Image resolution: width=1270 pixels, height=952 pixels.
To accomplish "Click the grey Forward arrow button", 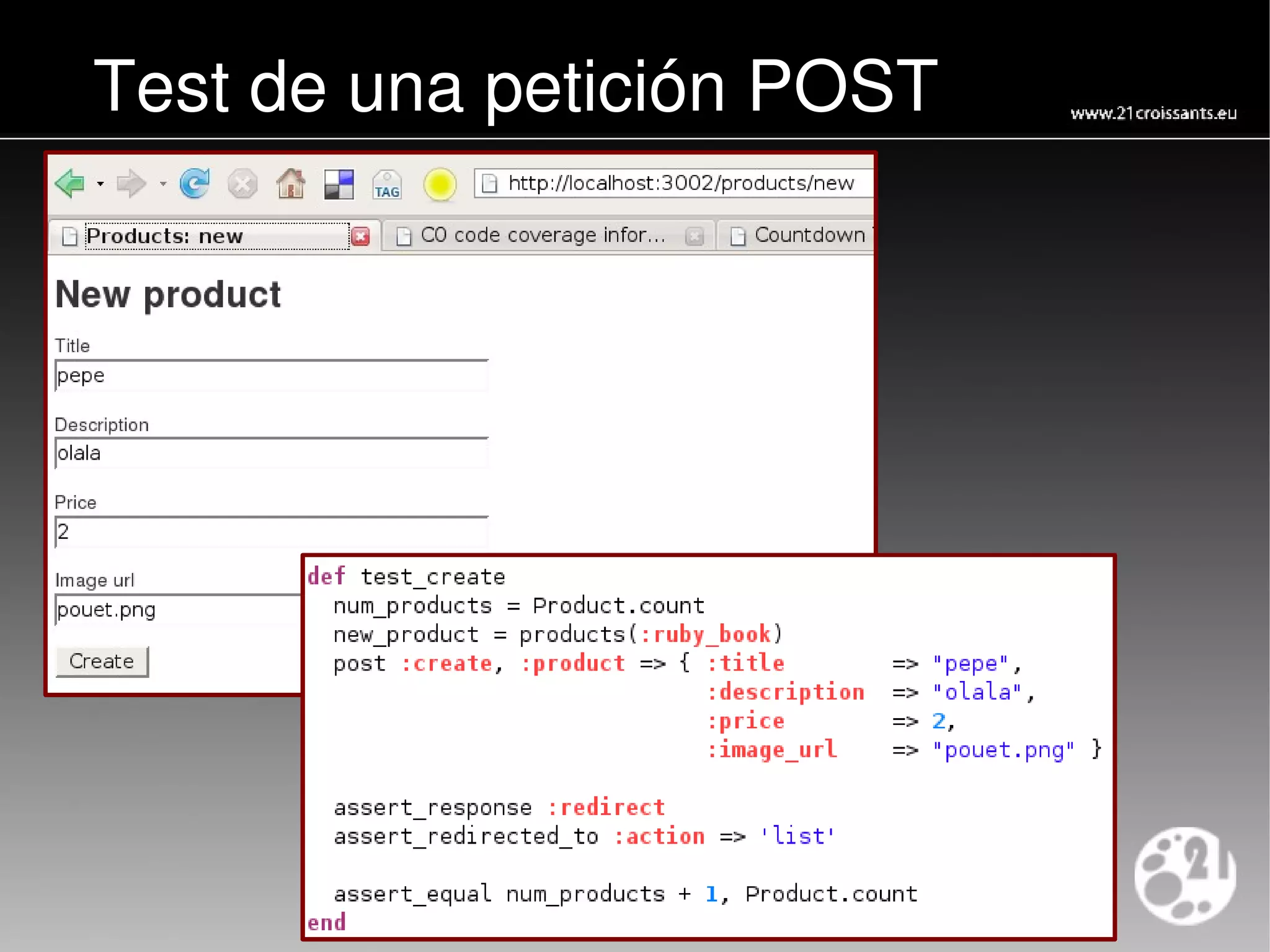I will coord(131,184).
